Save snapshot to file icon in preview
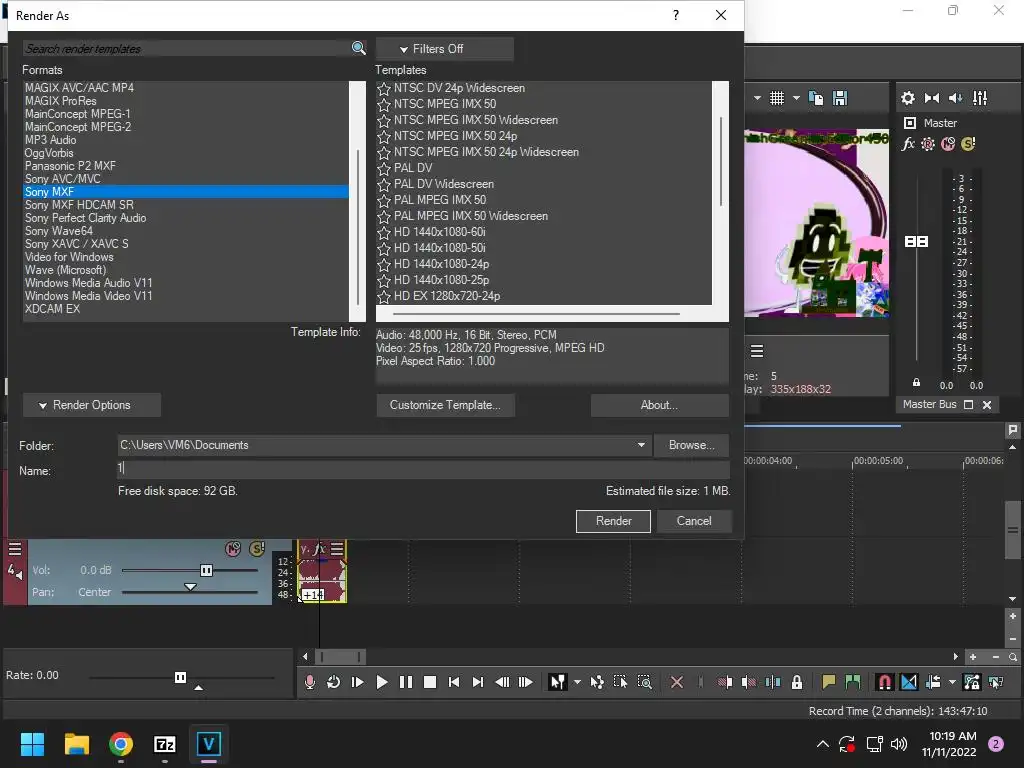1024x768 pixels. (840, 98)
